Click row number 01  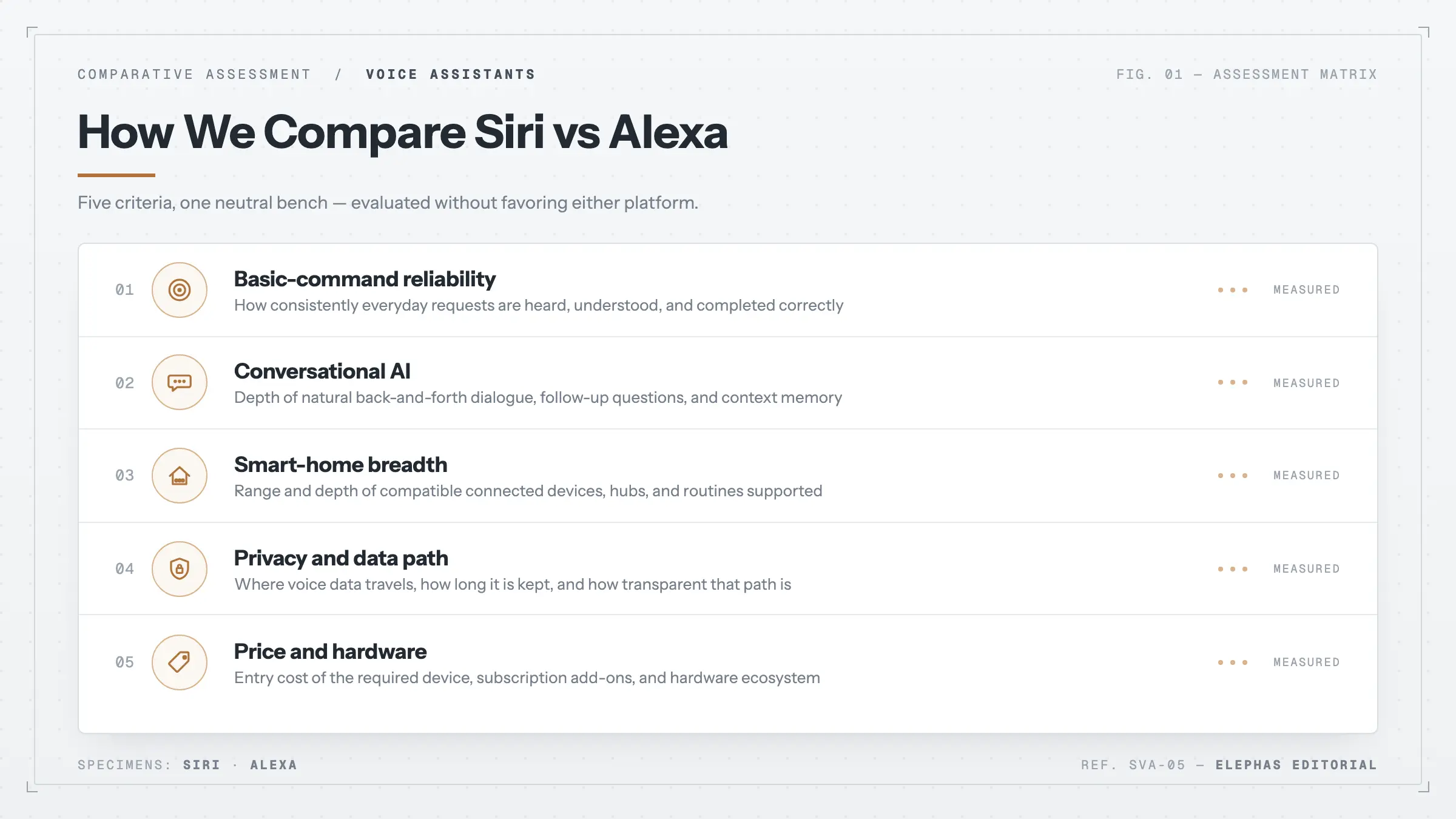(x=124, y=290)
